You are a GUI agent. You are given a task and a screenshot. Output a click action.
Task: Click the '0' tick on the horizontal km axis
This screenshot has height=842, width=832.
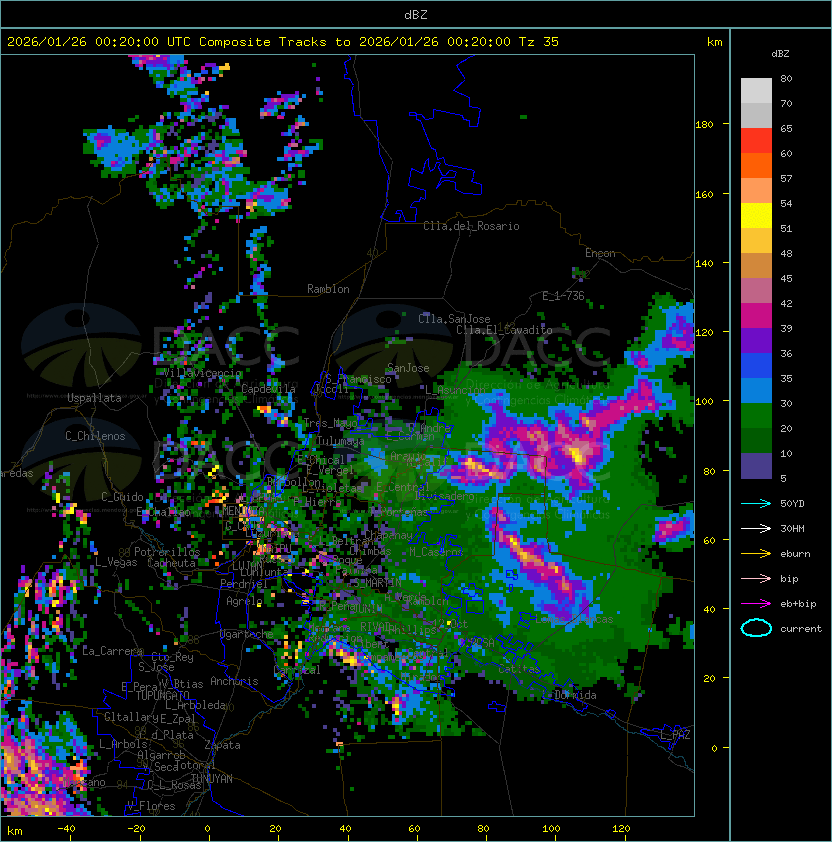tap(207, 829)
